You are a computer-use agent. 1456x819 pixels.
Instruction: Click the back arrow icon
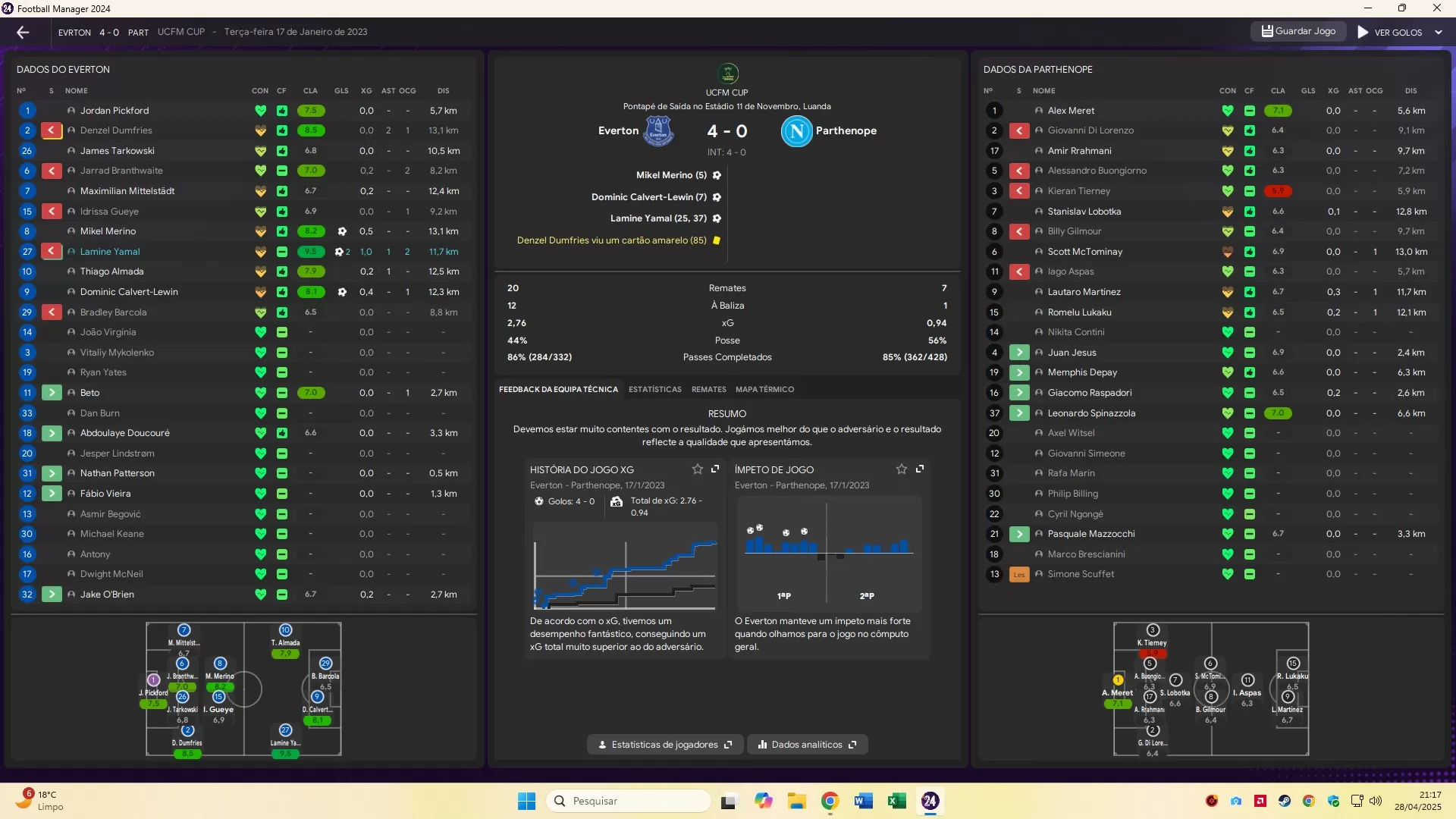click(x=23, y=32)
